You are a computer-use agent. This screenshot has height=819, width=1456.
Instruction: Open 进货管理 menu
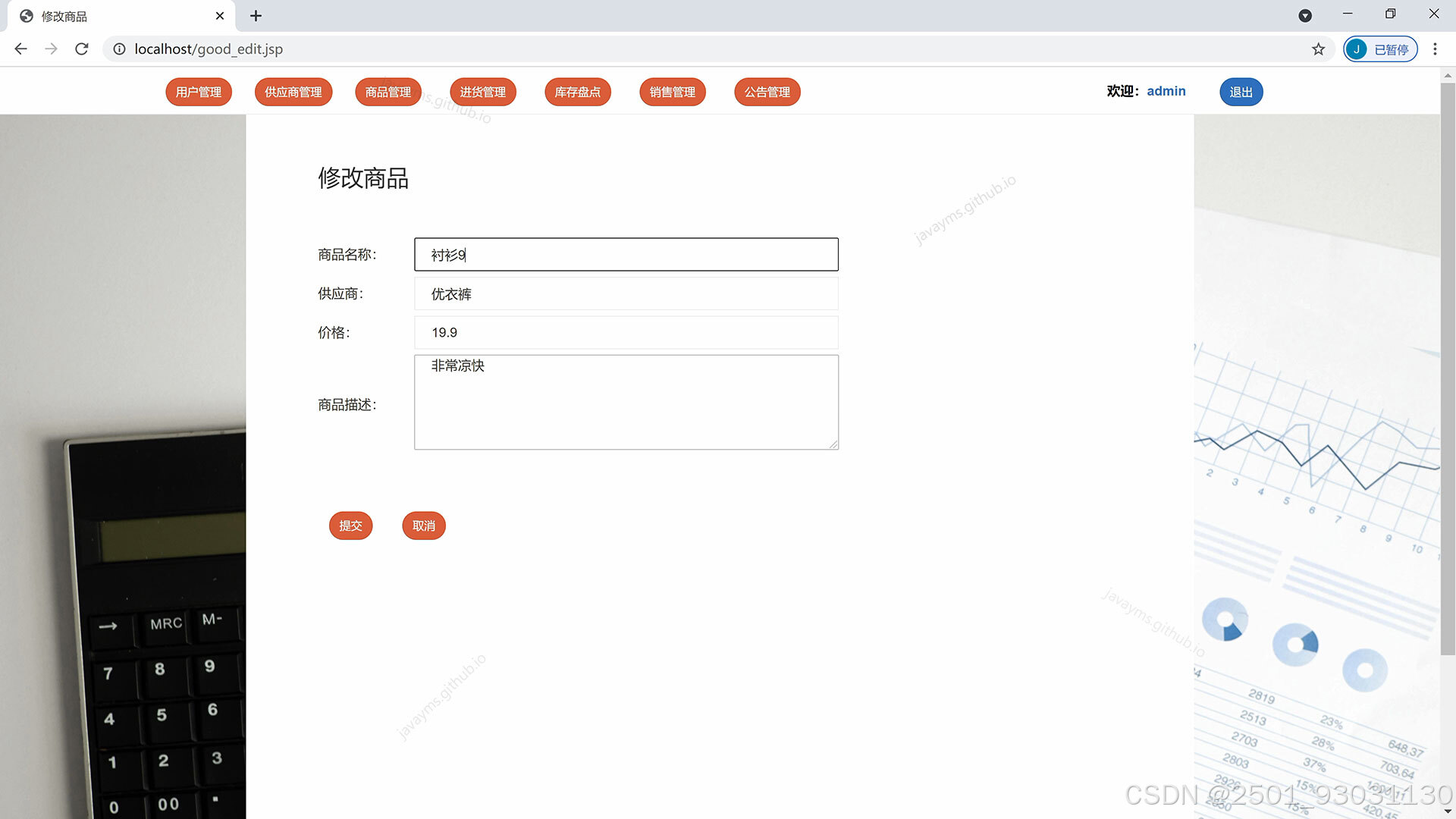(x=483, y=92)
